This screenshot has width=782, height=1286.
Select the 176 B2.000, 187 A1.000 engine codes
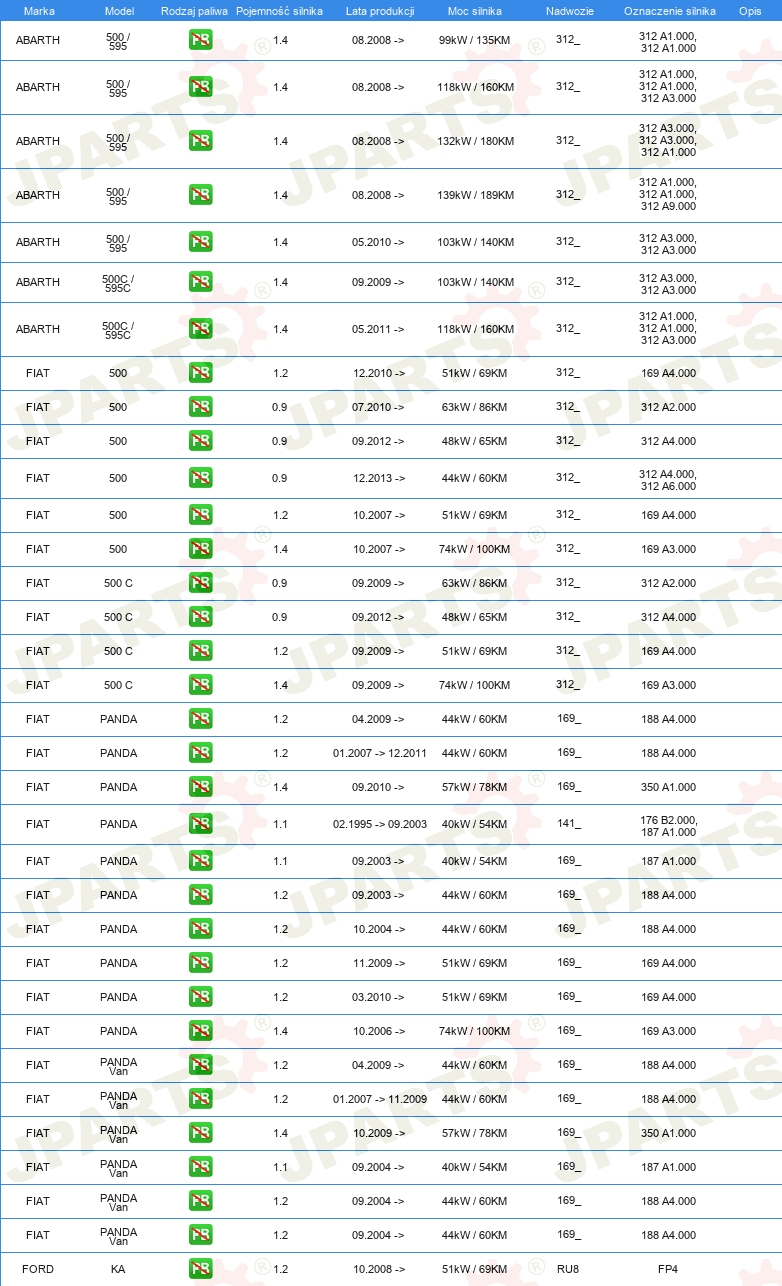[x=668, y=826]
